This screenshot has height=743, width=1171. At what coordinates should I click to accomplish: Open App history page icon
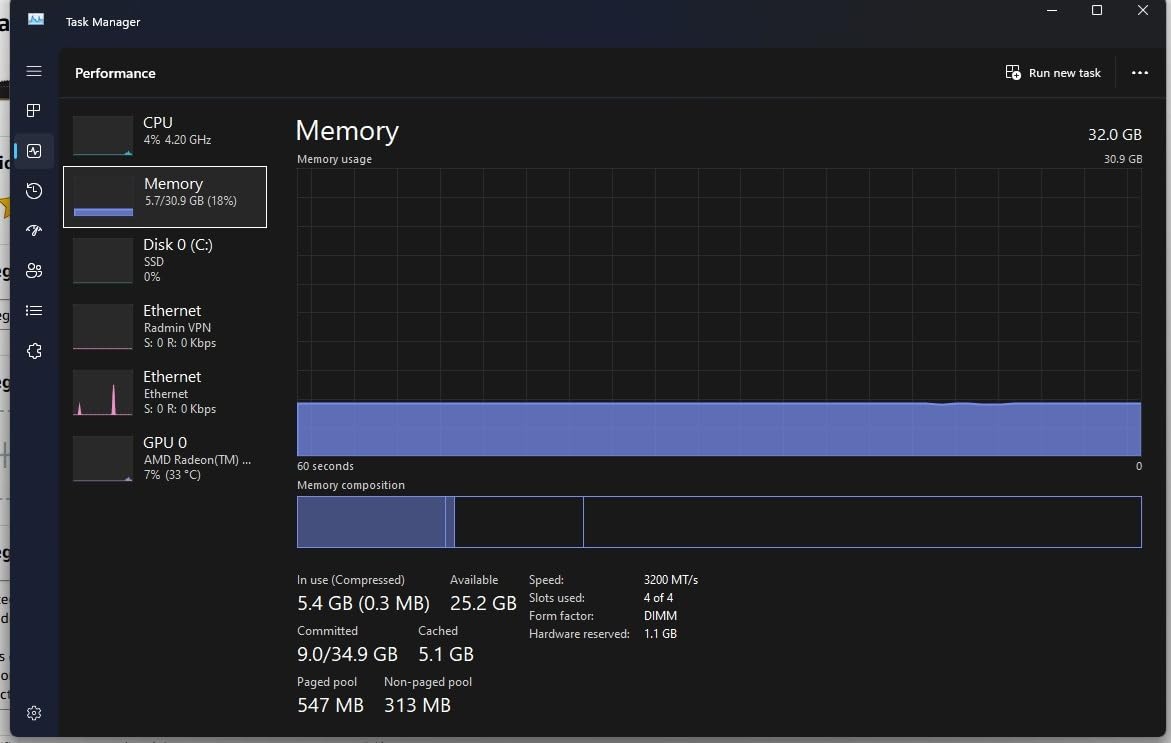(34, 190)
